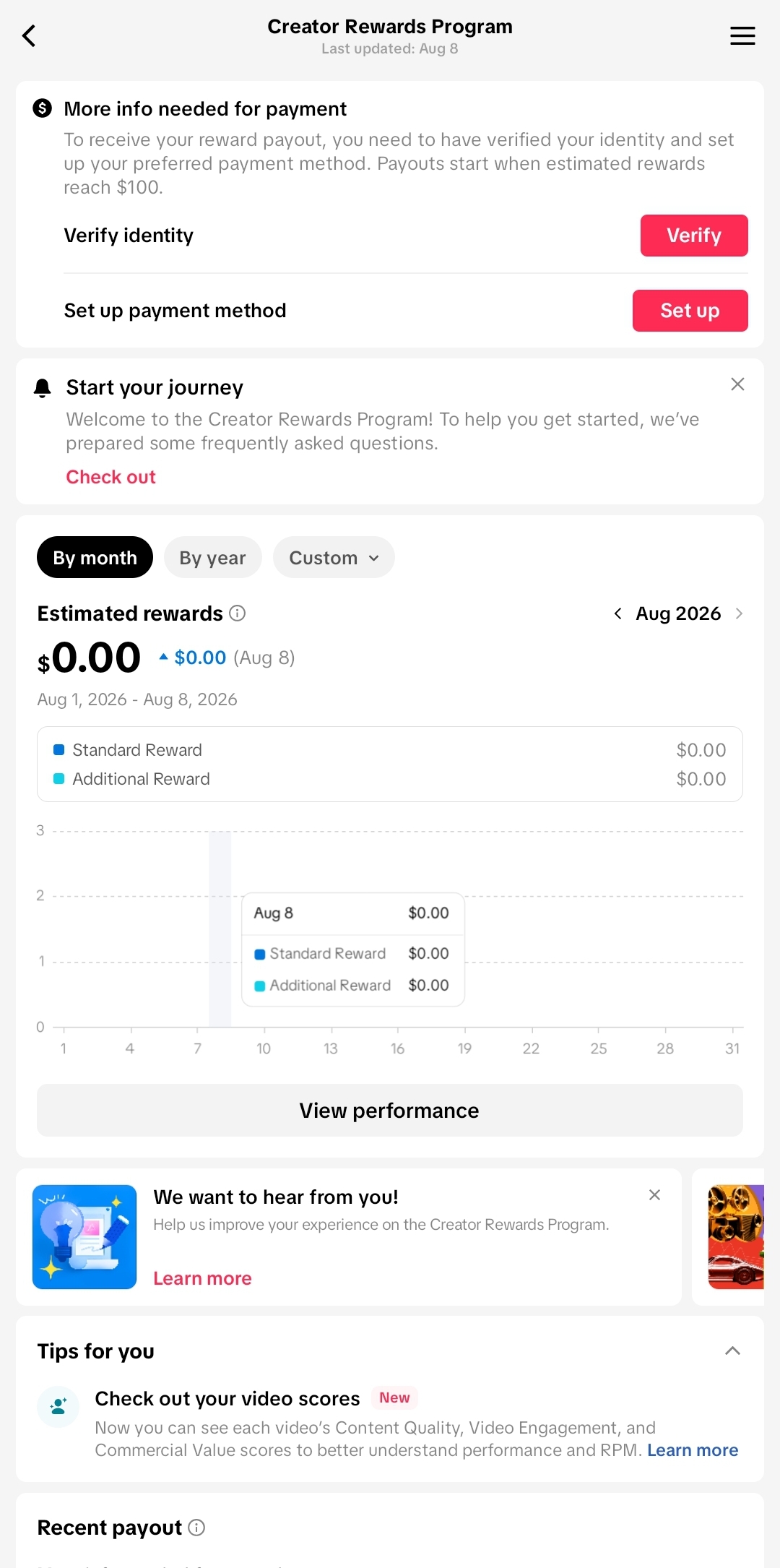The height and width of the screenshot is (1568, 780).
Task: Tap the video scores tip icon
Action: [58, 1406]
